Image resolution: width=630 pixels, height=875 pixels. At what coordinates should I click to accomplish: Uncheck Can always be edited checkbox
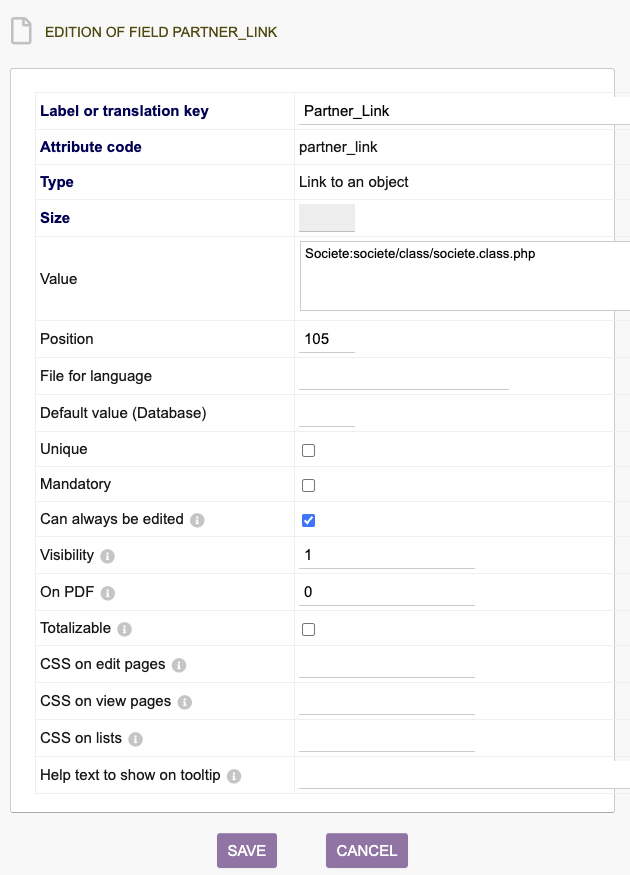click(x=309, y=521)
